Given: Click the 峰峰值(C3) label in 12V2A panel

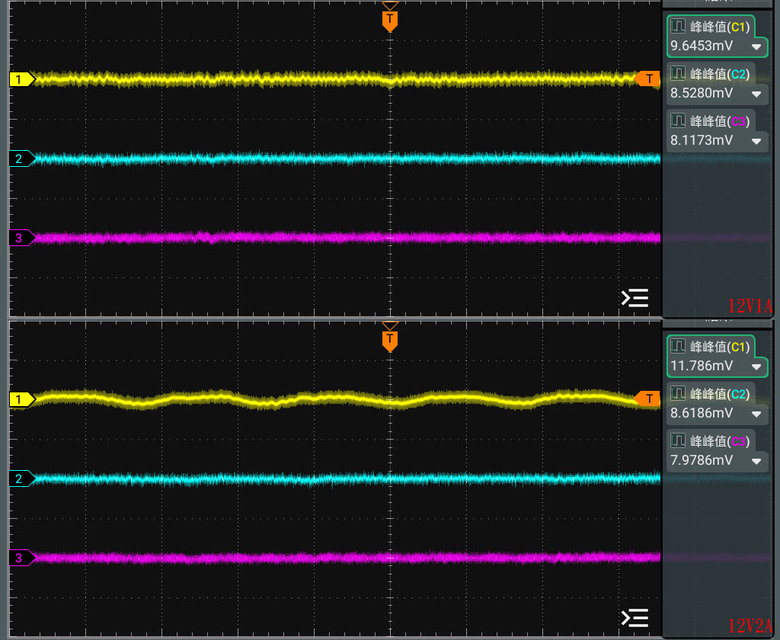Looking at the screenshot, I should 720,441.
